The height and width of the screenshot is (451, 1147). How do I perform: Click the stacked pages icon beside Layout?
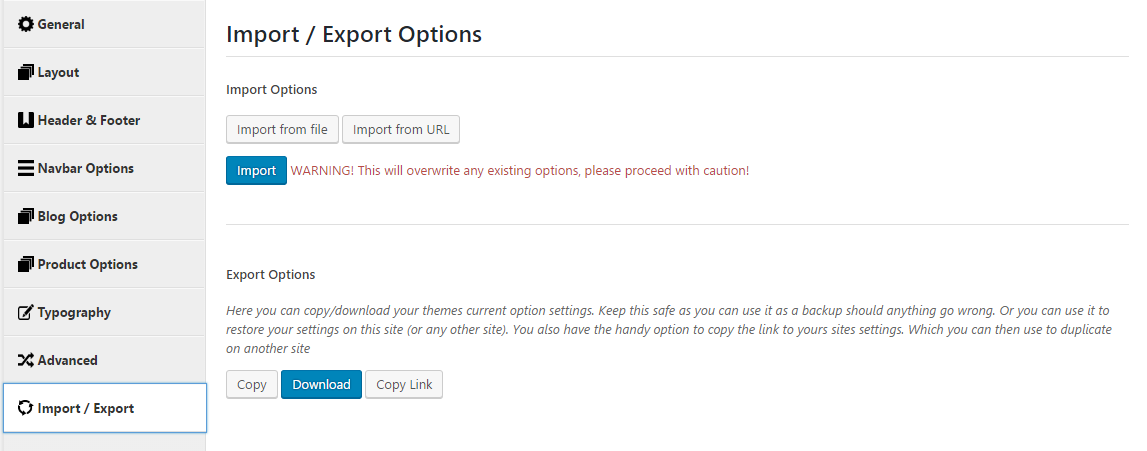[26, 72]
